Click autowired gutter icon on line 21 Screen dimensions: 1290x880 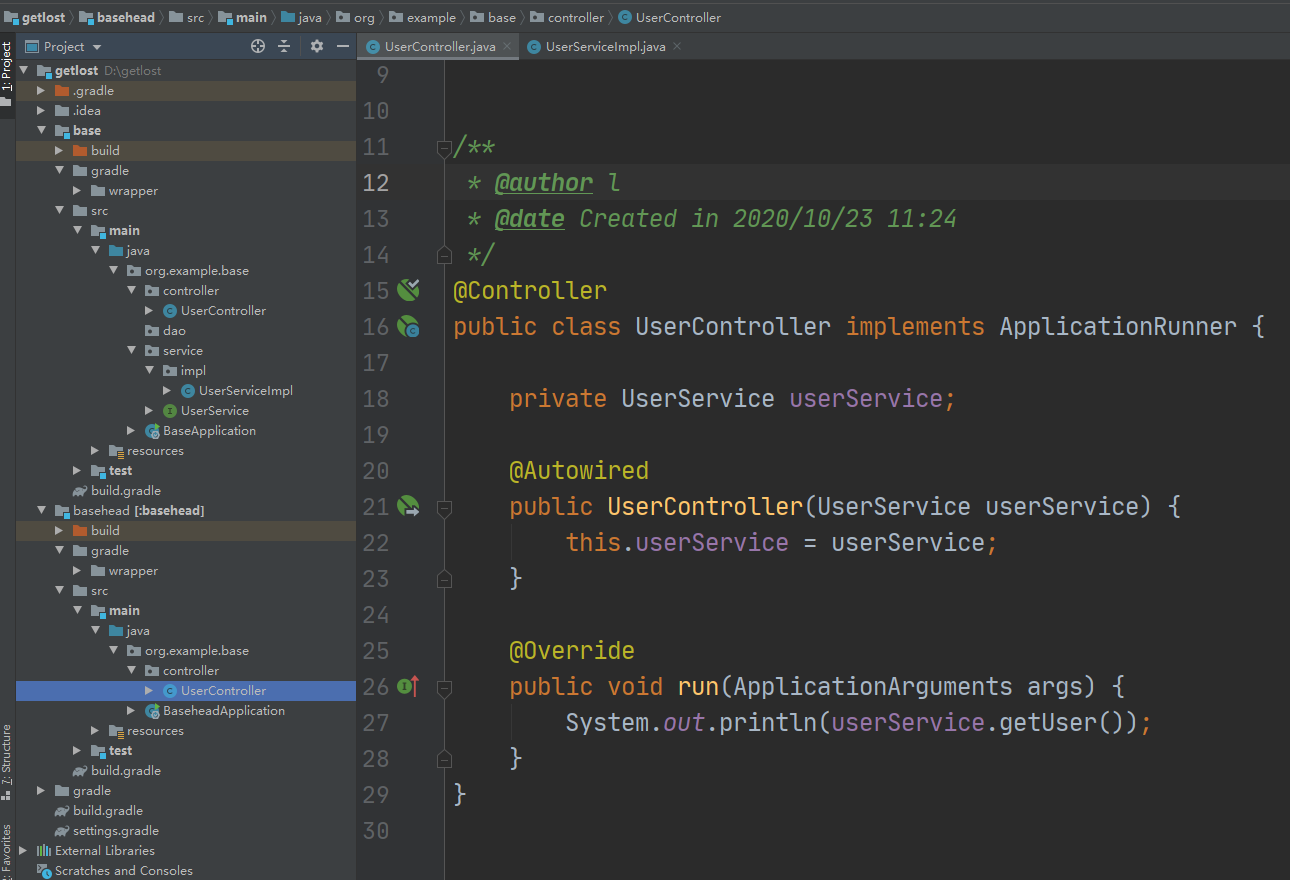coord(408,506)
